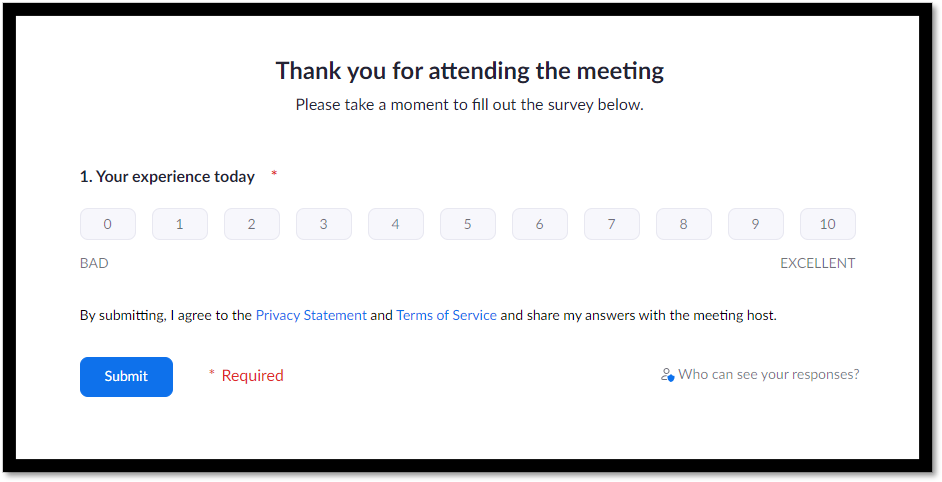This screenshot has width=942, height=482.
Task: Choose rating 8 for the meeting
Action: (x=684, y=224)
